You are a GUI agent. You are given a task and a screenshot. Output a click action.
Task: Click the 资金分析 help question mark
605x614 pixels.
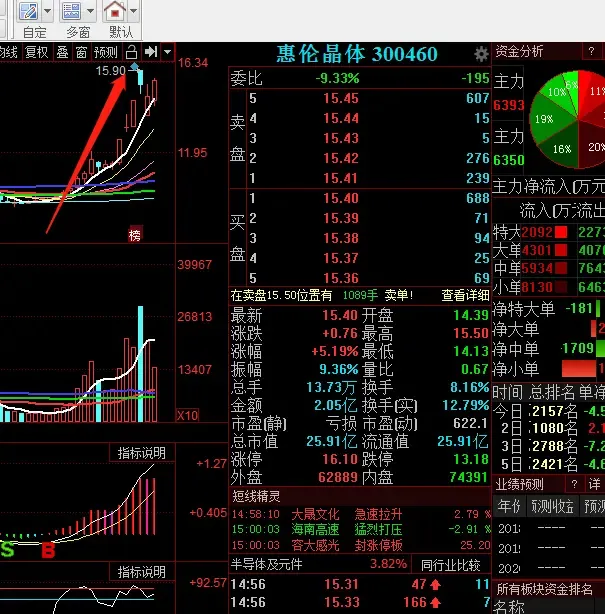(591, 51)
